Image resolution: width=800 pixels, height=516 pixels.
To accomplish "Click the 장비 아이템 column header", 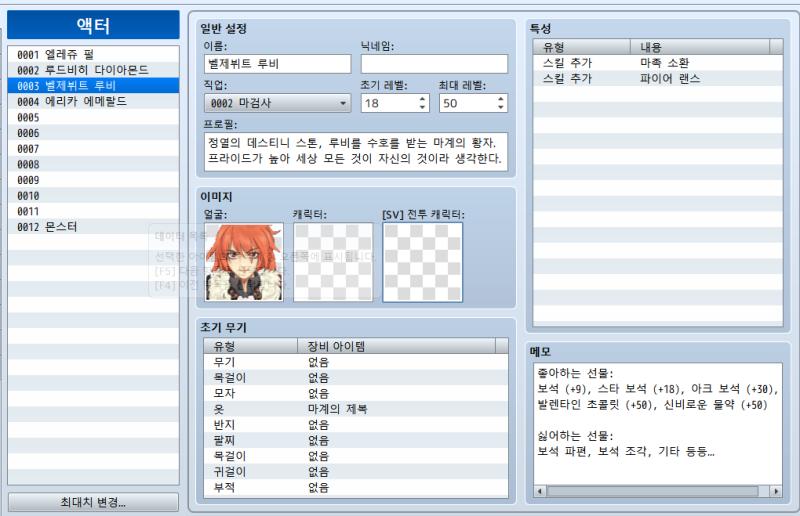I will click(x=396, y=346).
